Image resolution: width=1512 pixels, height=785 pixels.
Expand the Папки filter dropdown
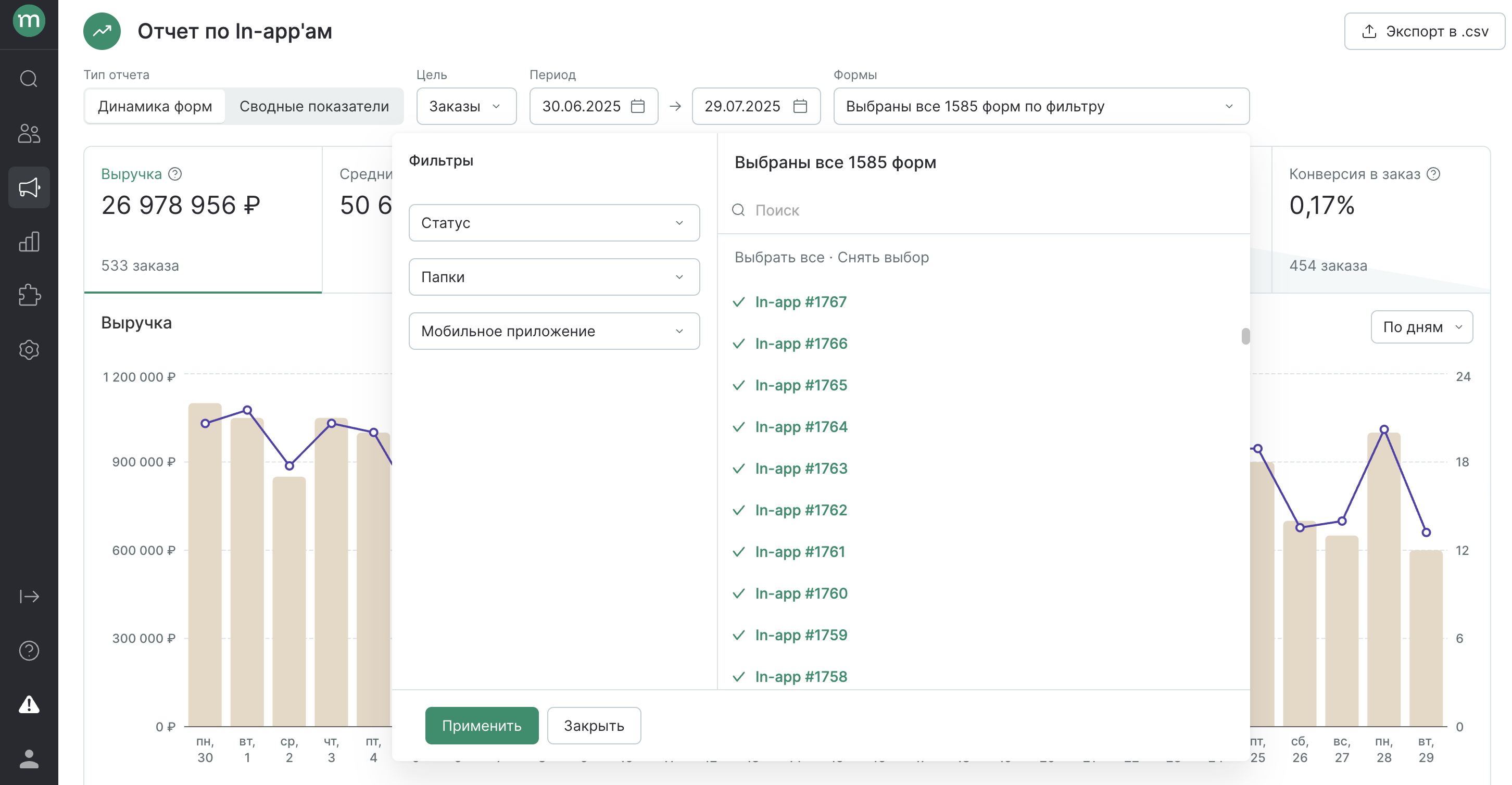(x=554, y=277)
